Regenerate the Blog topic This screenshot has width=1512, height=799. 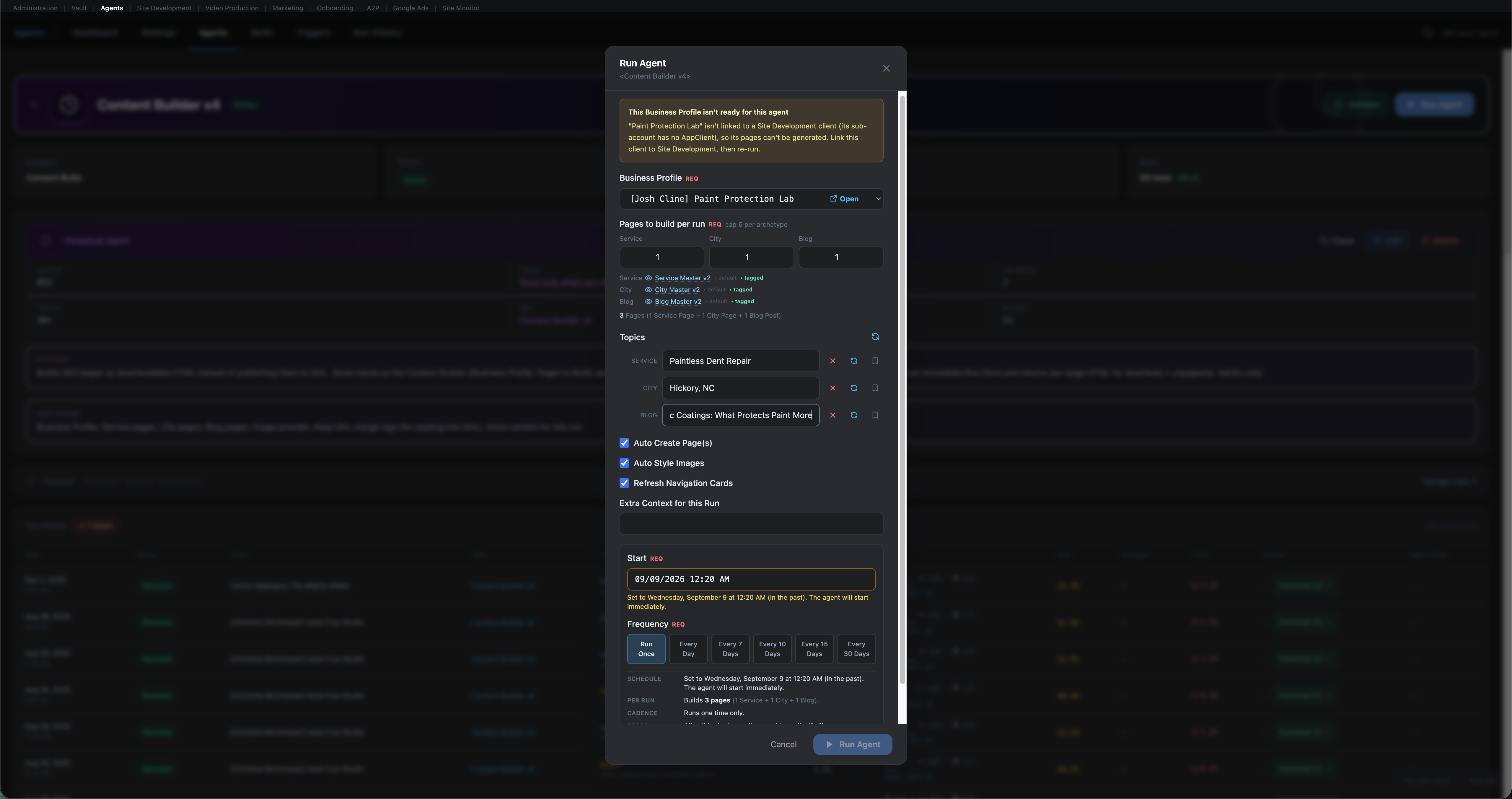click(x=854, y=415)
